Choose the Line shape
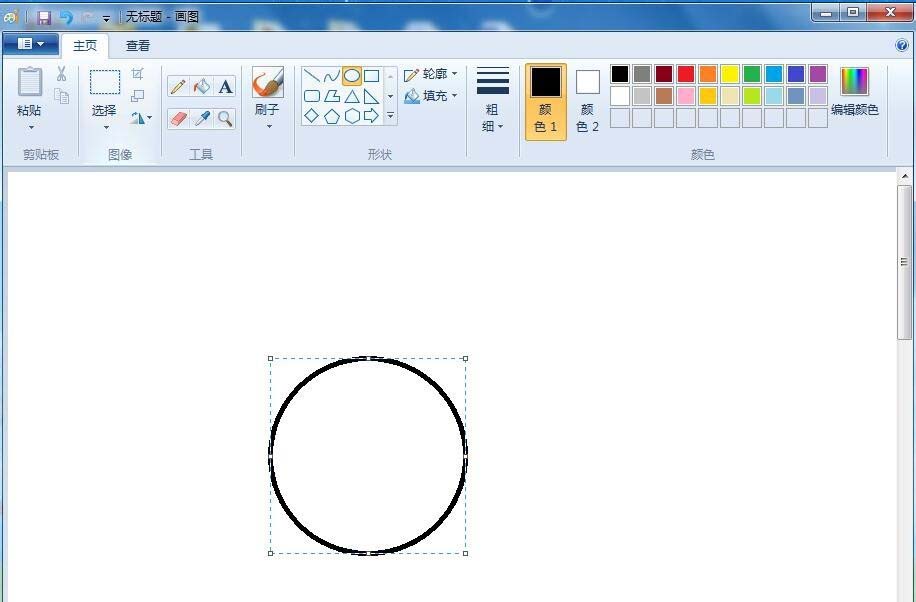916x602 pixels. coord(311,76)
